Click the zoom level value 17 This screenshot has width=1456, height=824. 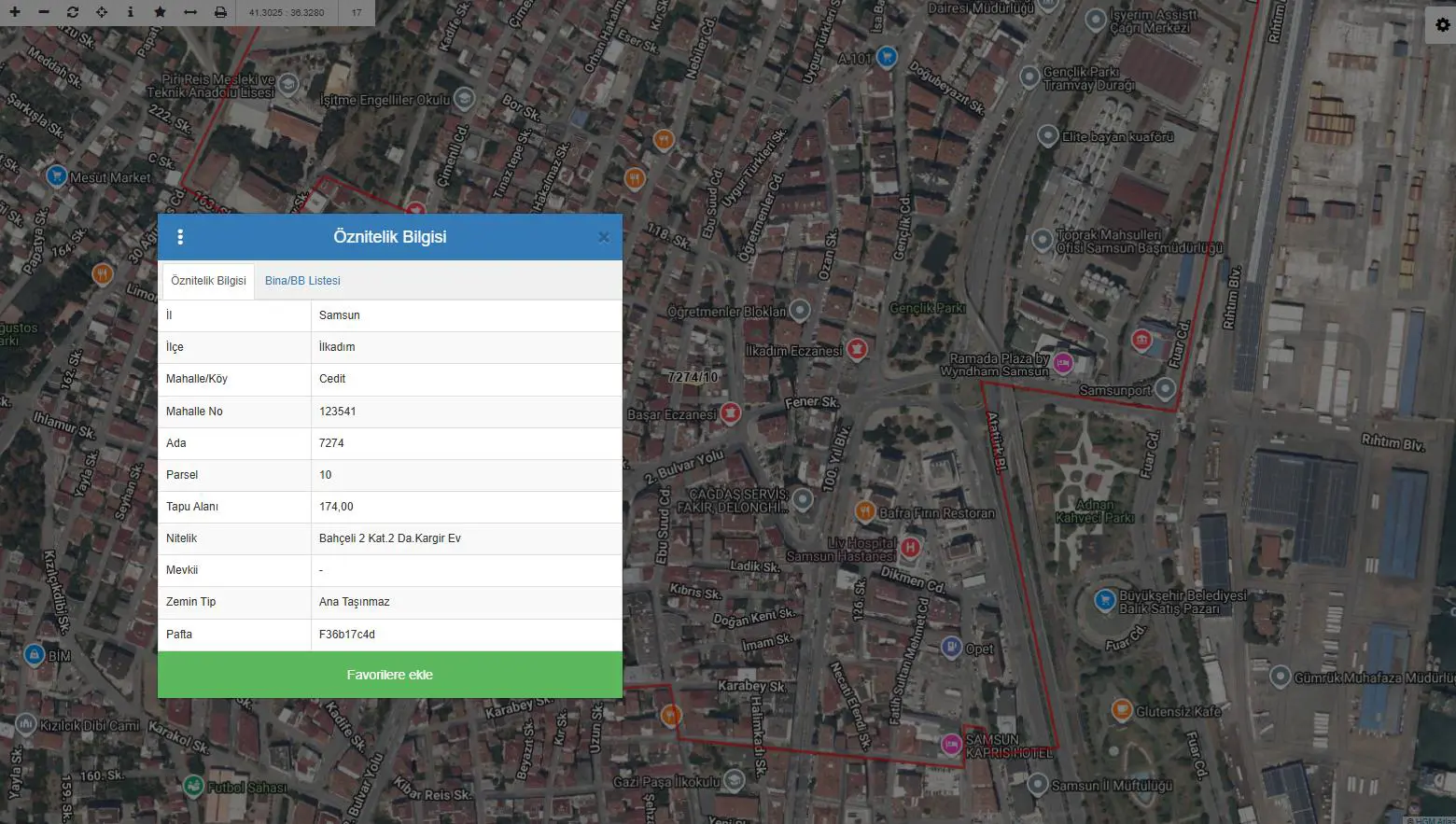coord(357,13)
